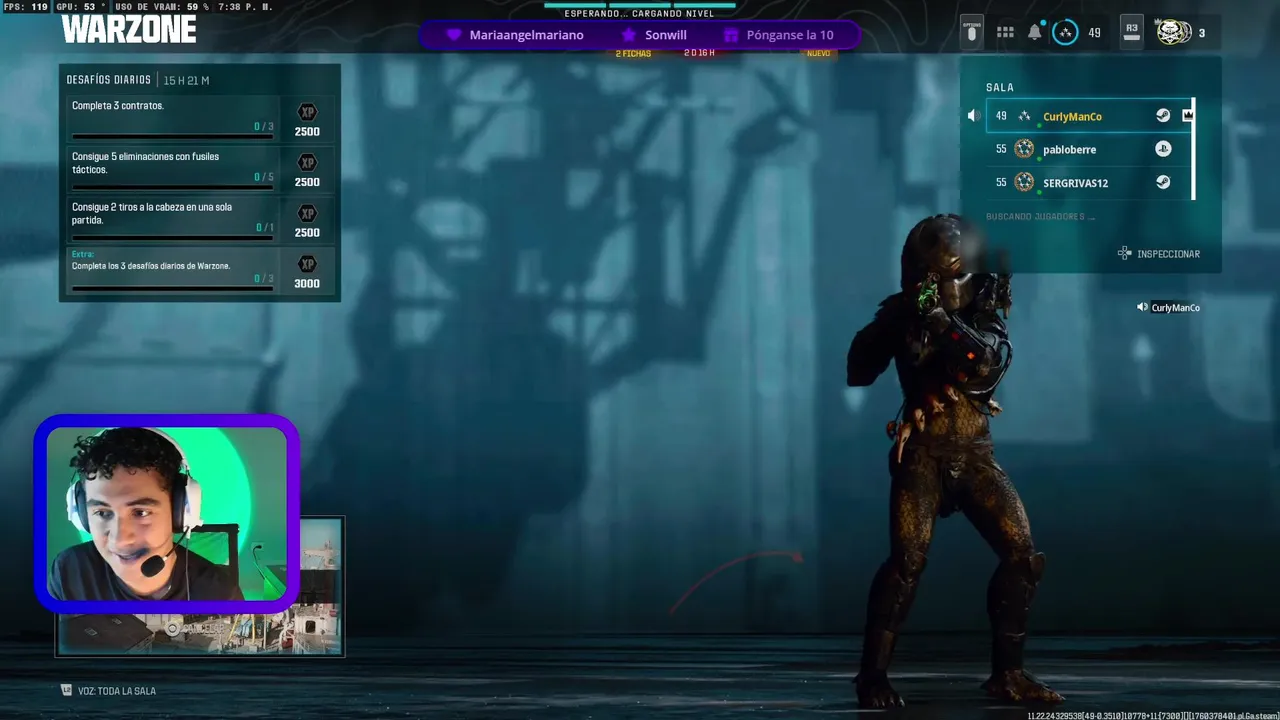The height and width of the screenshot is (720, 1280).
Task: Click pabloberre's prestige rank emblem
Action: 1024,149
